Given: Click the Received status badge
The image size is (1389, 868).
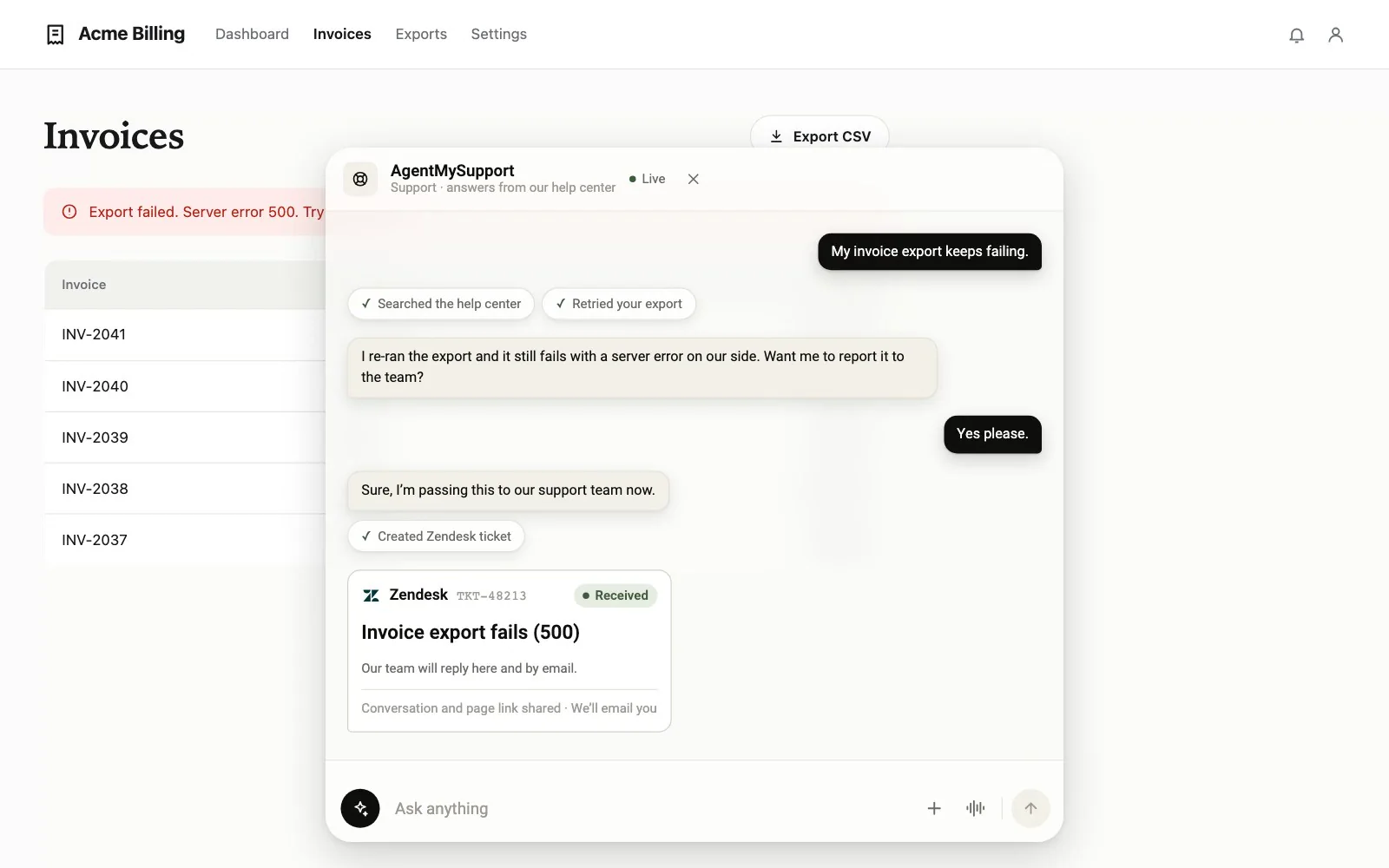Looking at the screenshot, I should point(616,595).
